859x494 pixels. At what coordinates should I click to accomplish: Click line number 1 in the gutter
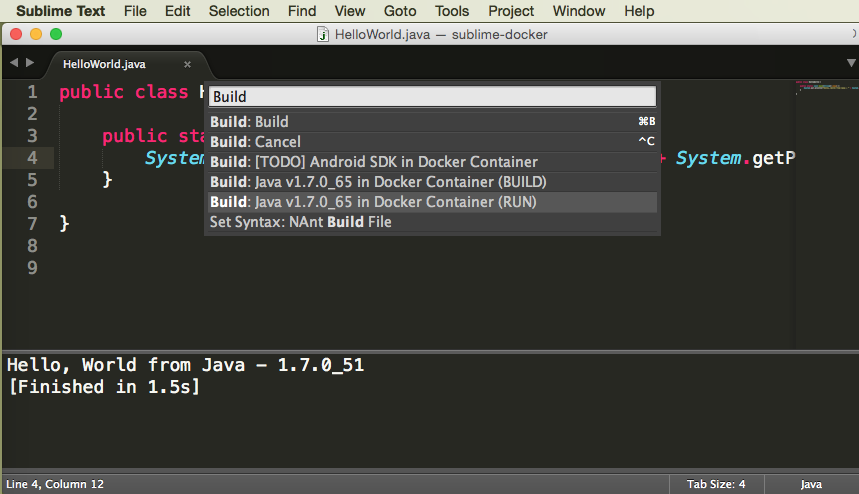pos(32,92)
